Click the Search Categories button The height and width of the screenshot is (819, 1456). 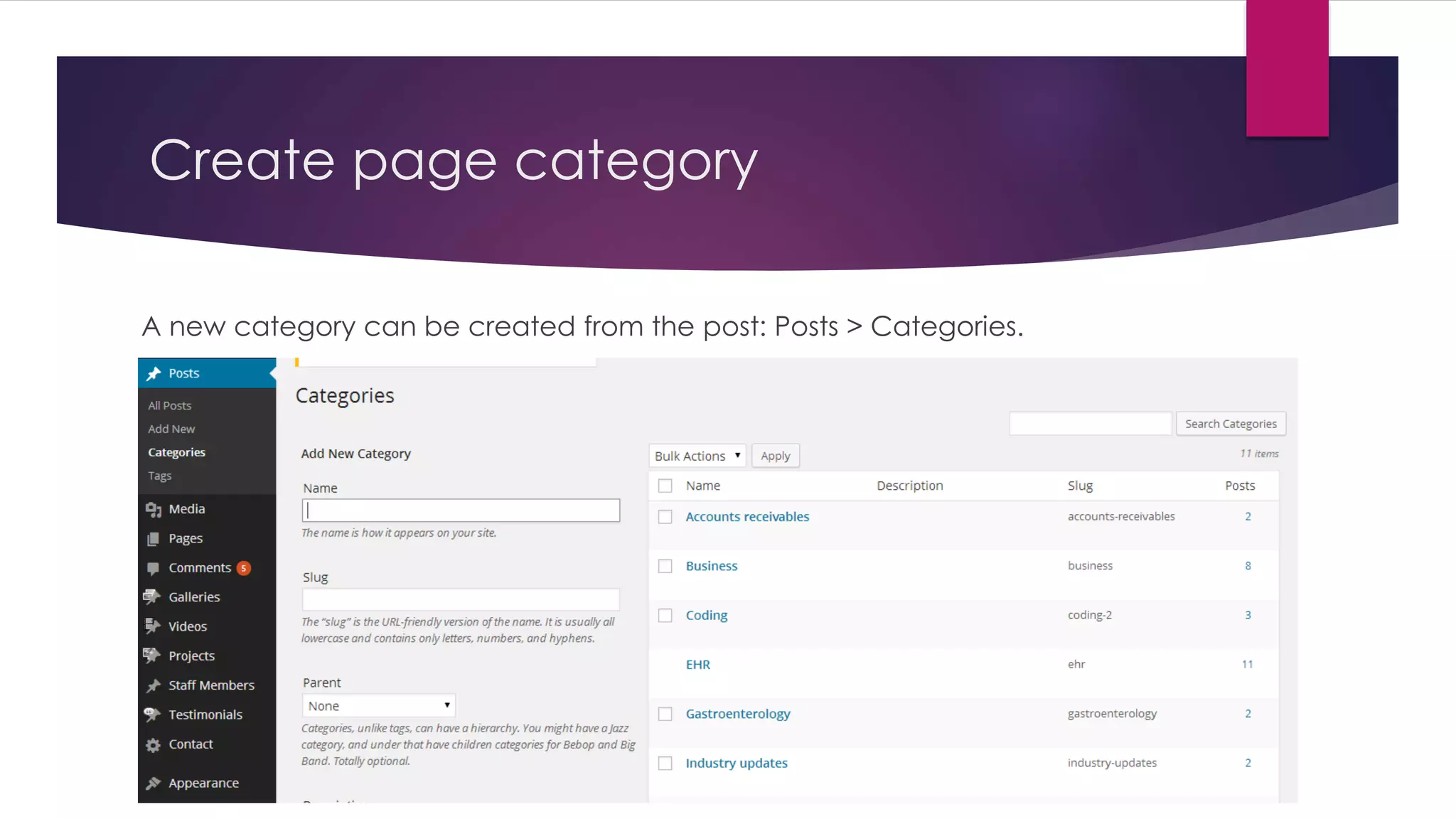(1231, 424)
